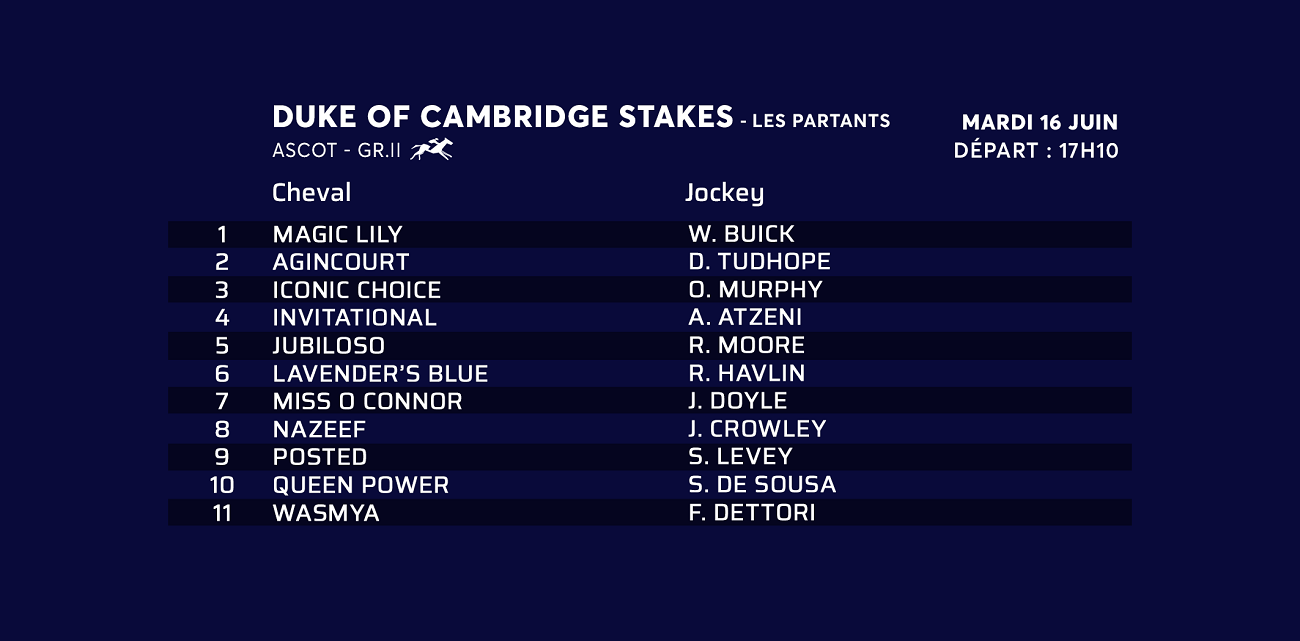The image size is (1300, 641).
Task: Click the Mardi 16 Juin date
Action: pos(1039,123)
